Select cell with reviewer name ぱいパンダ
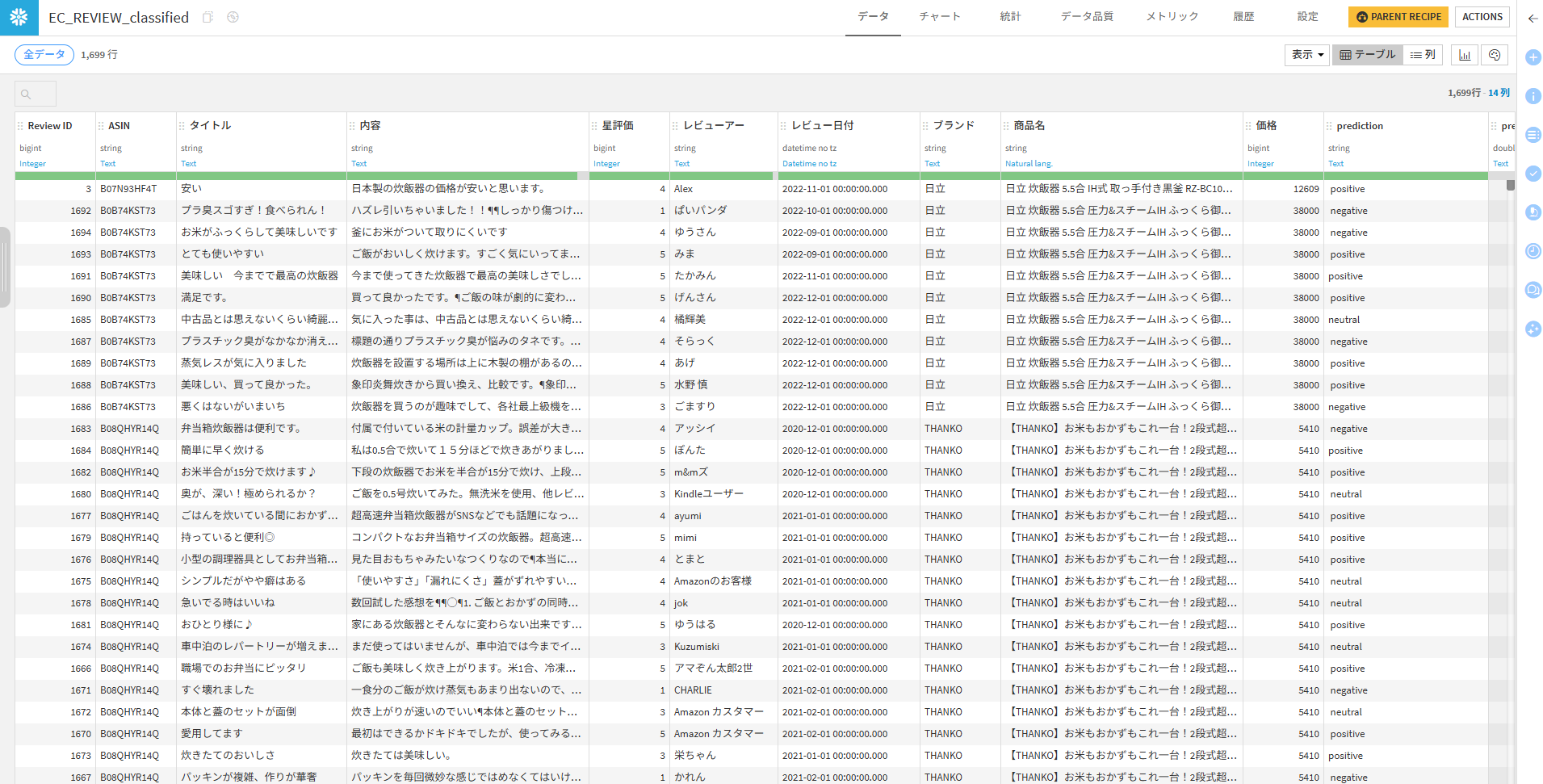Screen dimensions: 1543x784 (723, 211)
